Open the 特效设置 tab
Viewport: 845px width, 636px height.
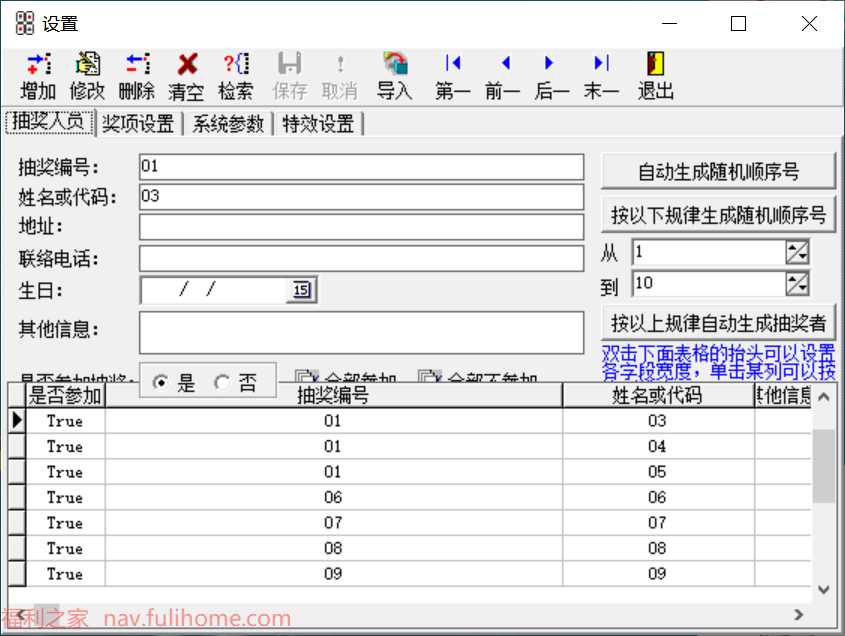click(x=318, y=124)
